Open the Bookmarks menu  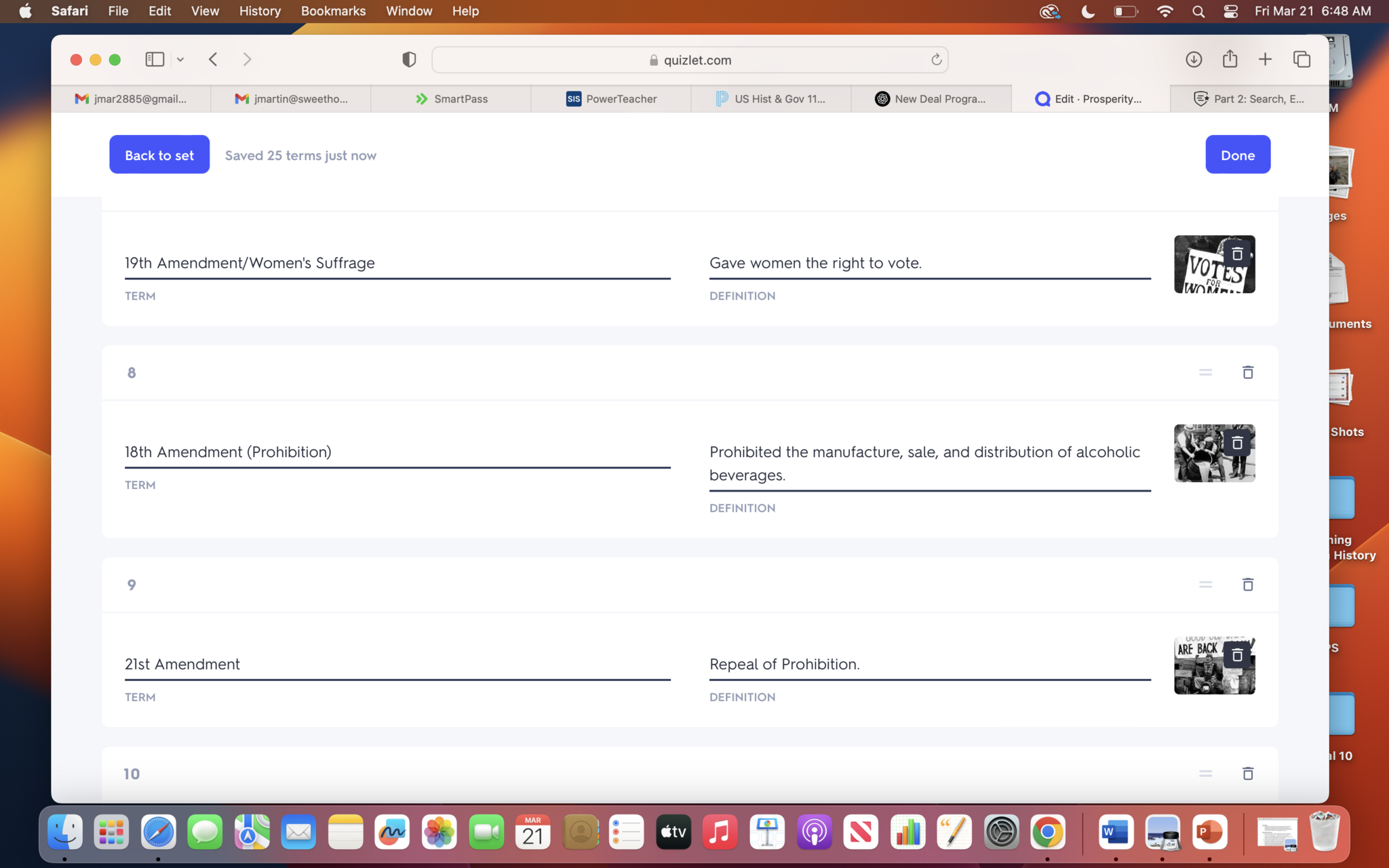(x=333, y=12)
